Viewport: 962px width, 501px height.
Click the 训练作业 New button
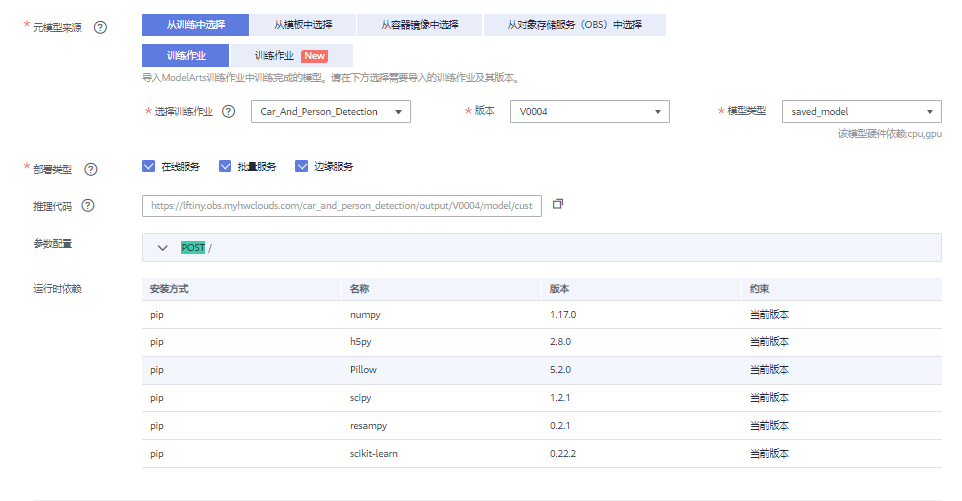290,56
